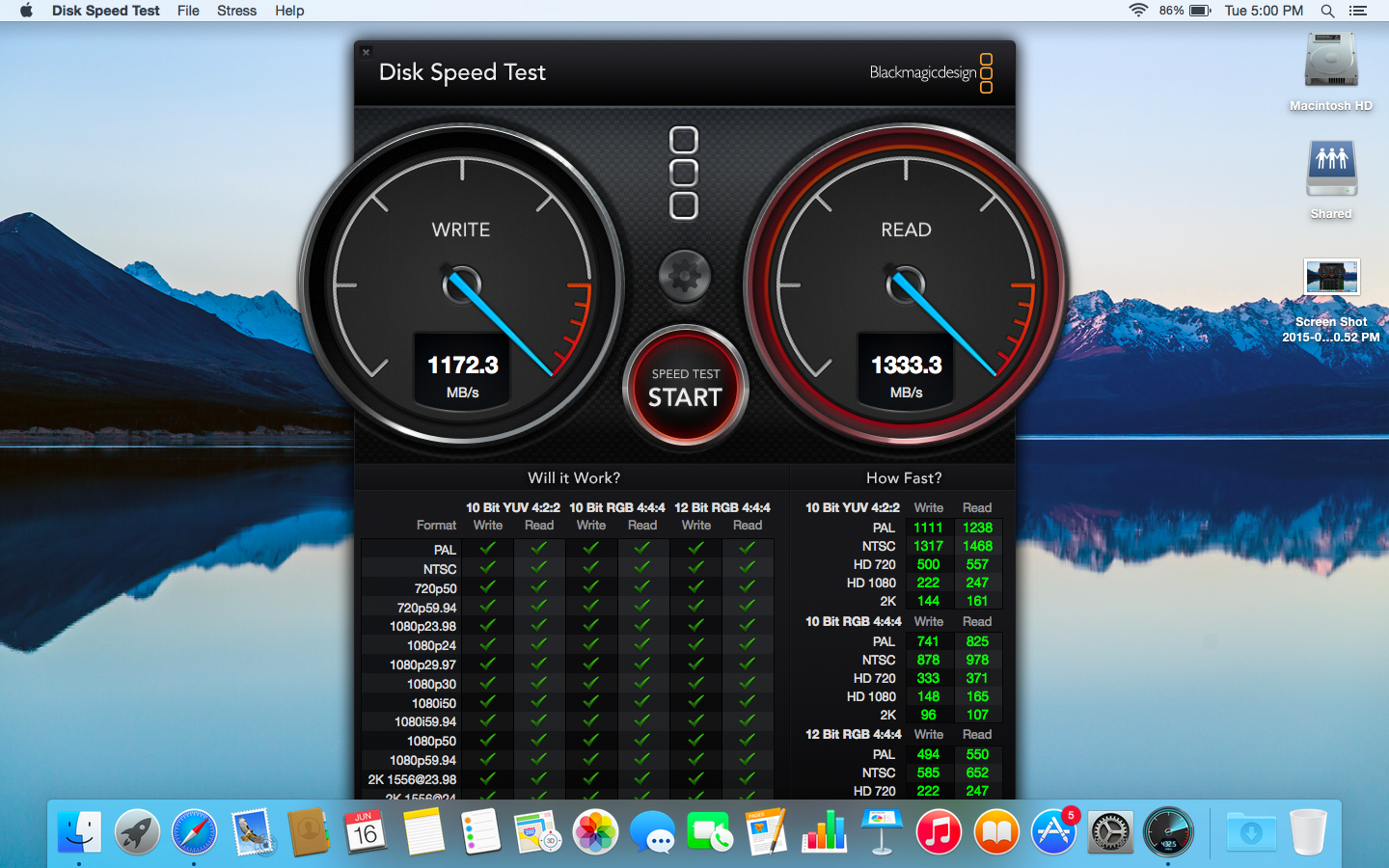The height and width of the screenshot is (868, 1389).
Task: Open Wi-Fi status menu
Action: 1138,11
